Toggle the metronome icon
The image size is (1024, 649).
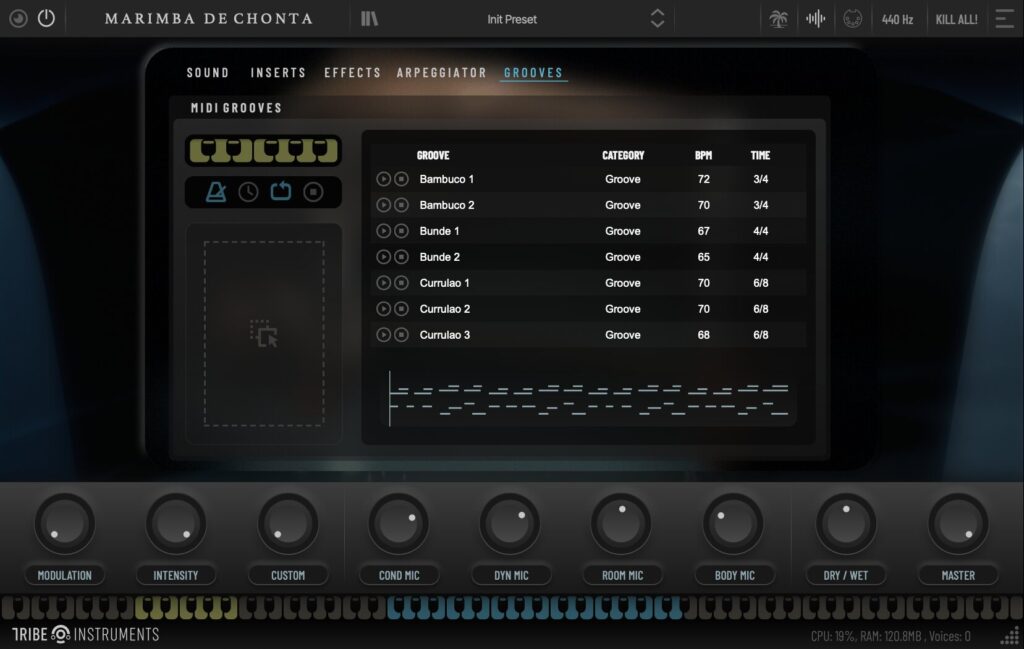(x=216, y=192)
